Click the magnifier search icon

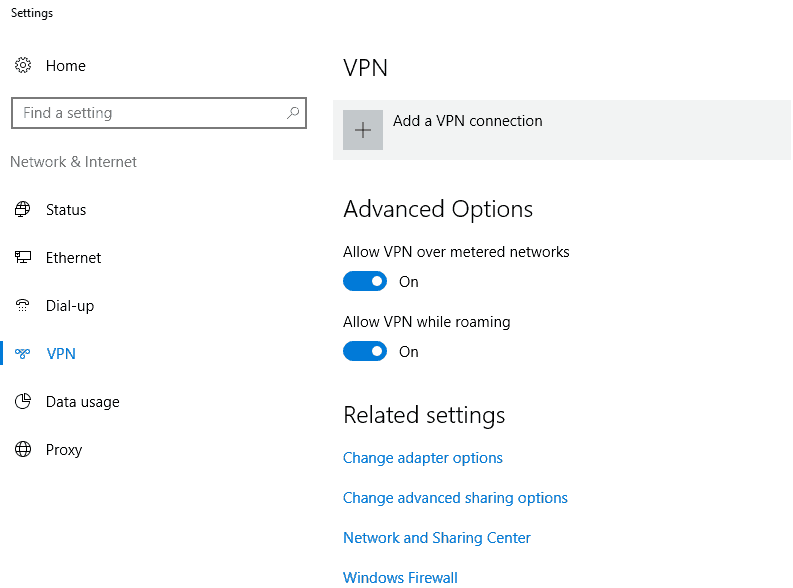coord(293,113)
